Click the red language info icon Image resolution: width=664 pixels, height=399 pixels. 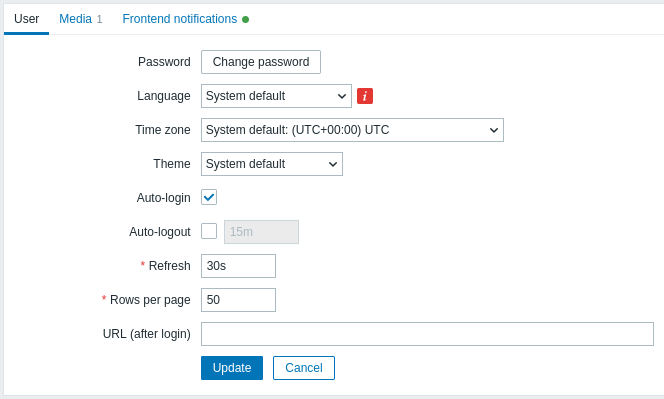point(365,96)
